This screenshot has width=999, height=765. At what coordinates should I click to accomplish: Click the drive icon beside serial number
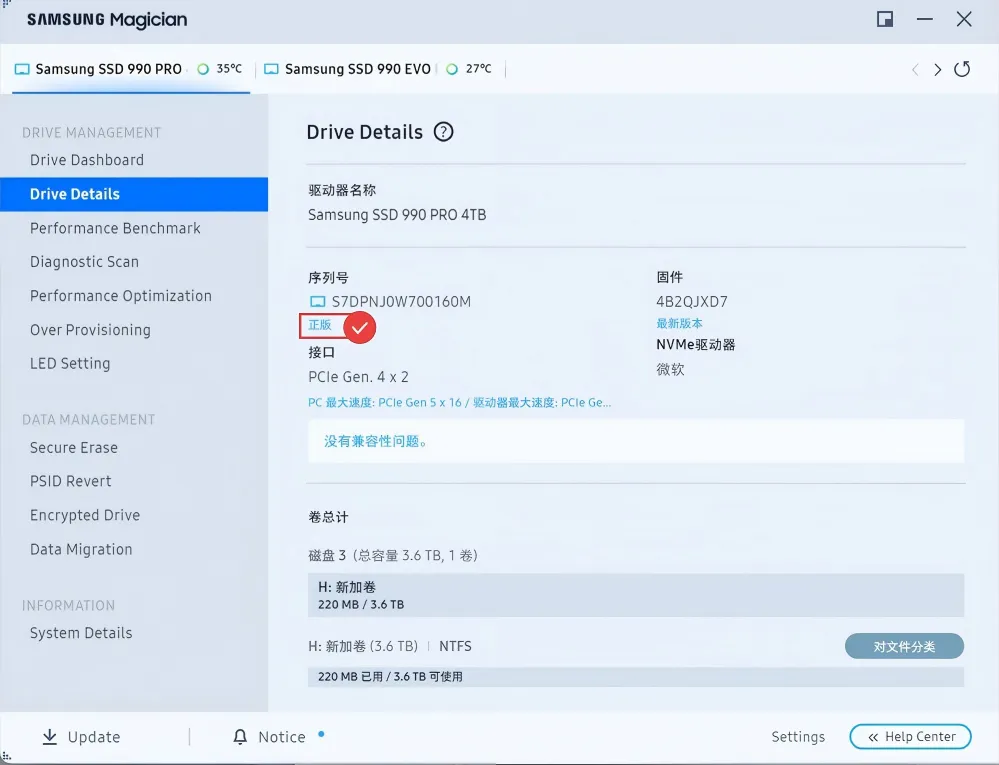pyautogui.click(x=317, y=301)
